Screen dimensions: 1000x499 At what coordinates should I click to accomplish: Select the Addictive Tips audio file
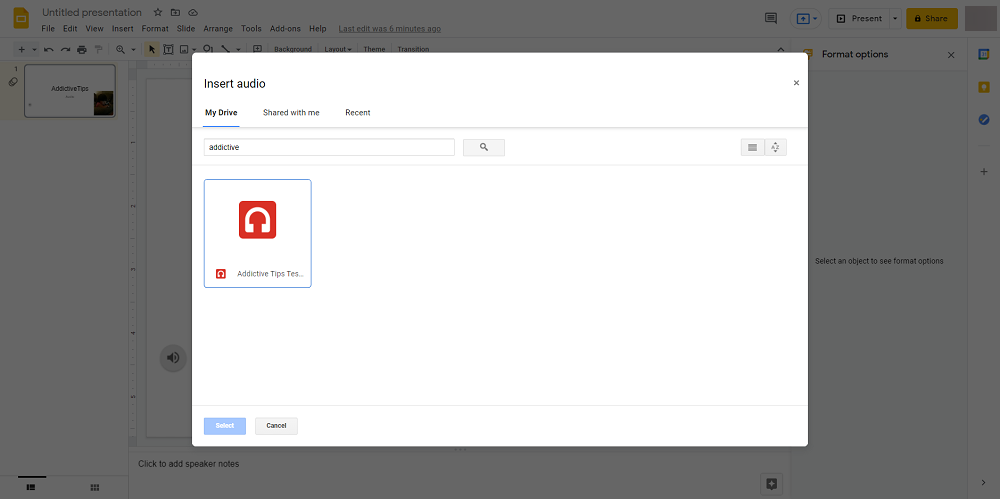click(257, 233)
